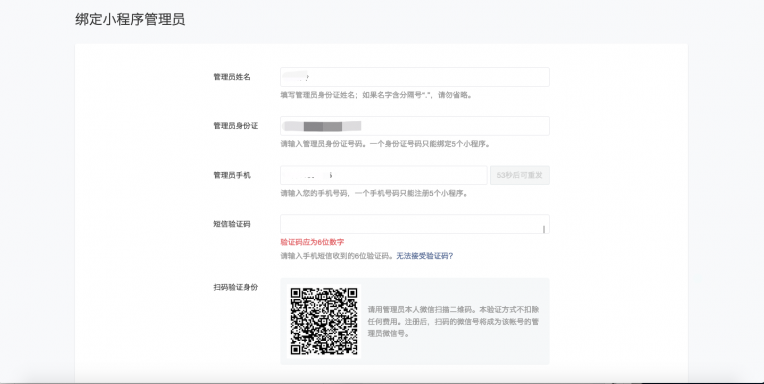Image resolution: width=764 pixels, height=384 pixels.
Task: Focus the 管理员身份证 input field
Action: [415, 126]
